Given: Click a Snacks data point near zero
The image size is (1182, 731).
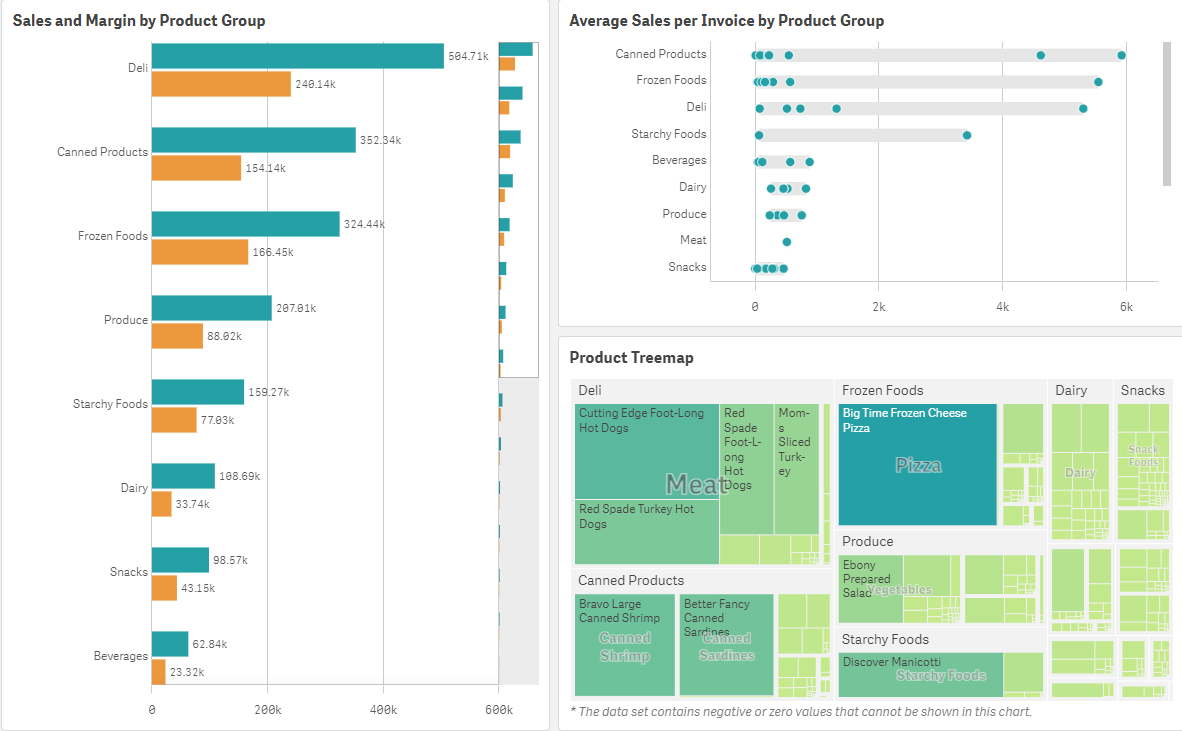Looking at the screenshot, I should point(756,267).
